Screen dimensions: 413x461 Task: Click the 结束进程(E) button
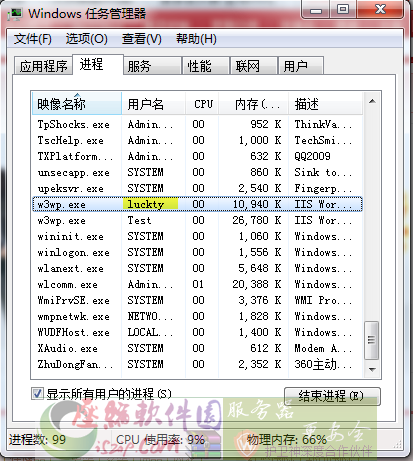[x=332, y=396]
